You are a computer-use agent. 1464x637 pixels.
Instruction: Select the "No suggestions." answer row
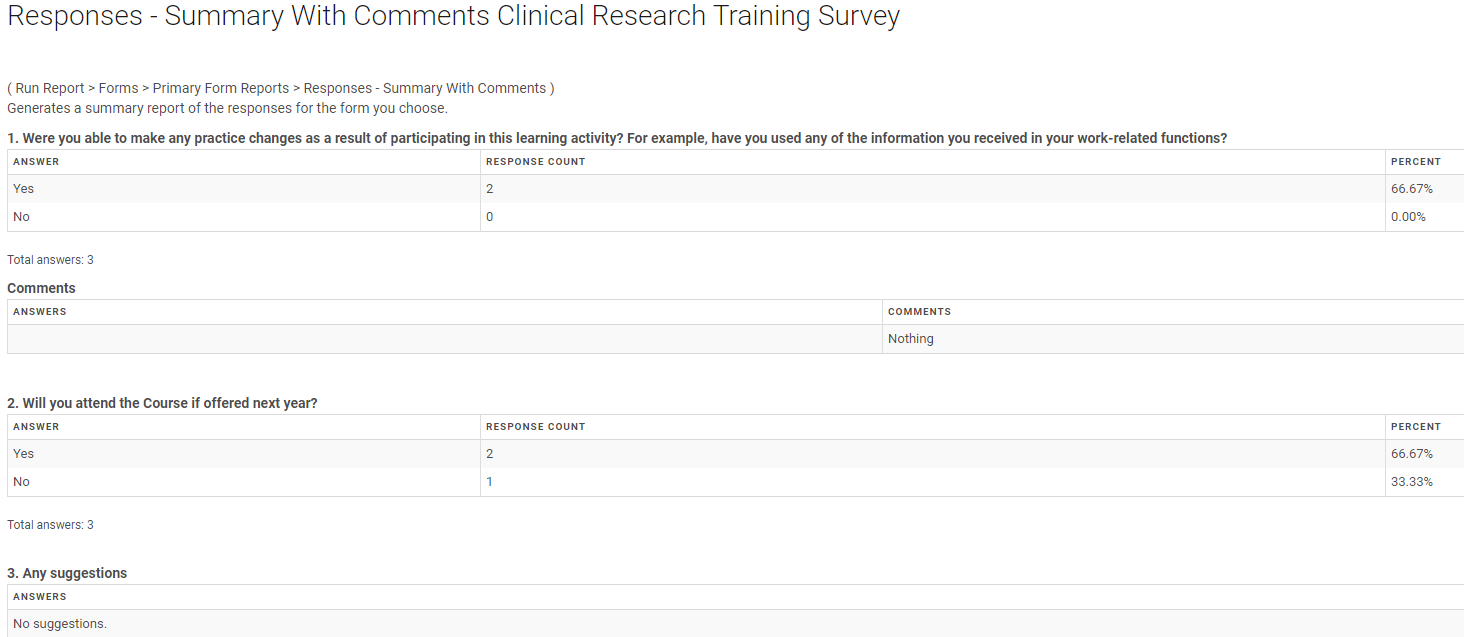[x=60, y=624]
